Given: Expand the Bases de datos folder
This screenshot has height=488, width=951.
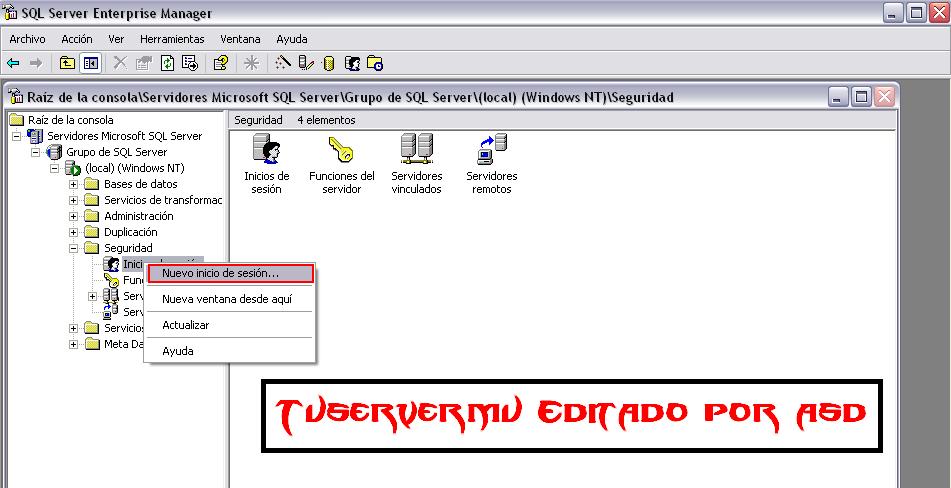Looking at the screenshot, I should (x=73, y=184).
